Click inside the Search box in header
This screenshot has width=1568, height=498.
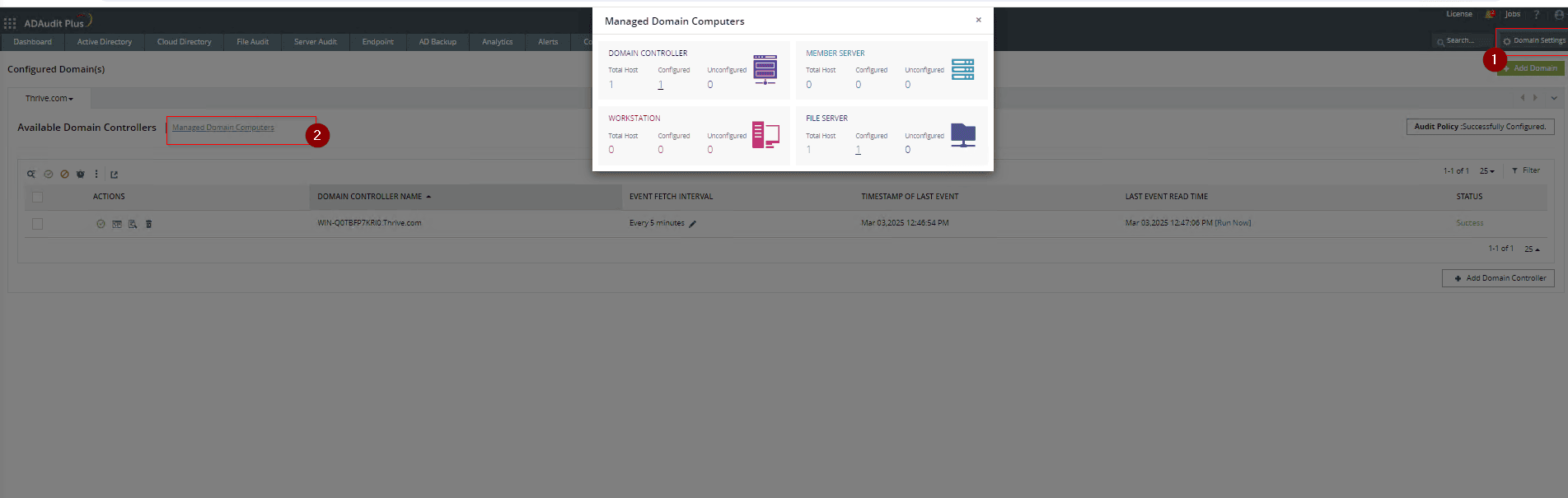click(1464, 41)
